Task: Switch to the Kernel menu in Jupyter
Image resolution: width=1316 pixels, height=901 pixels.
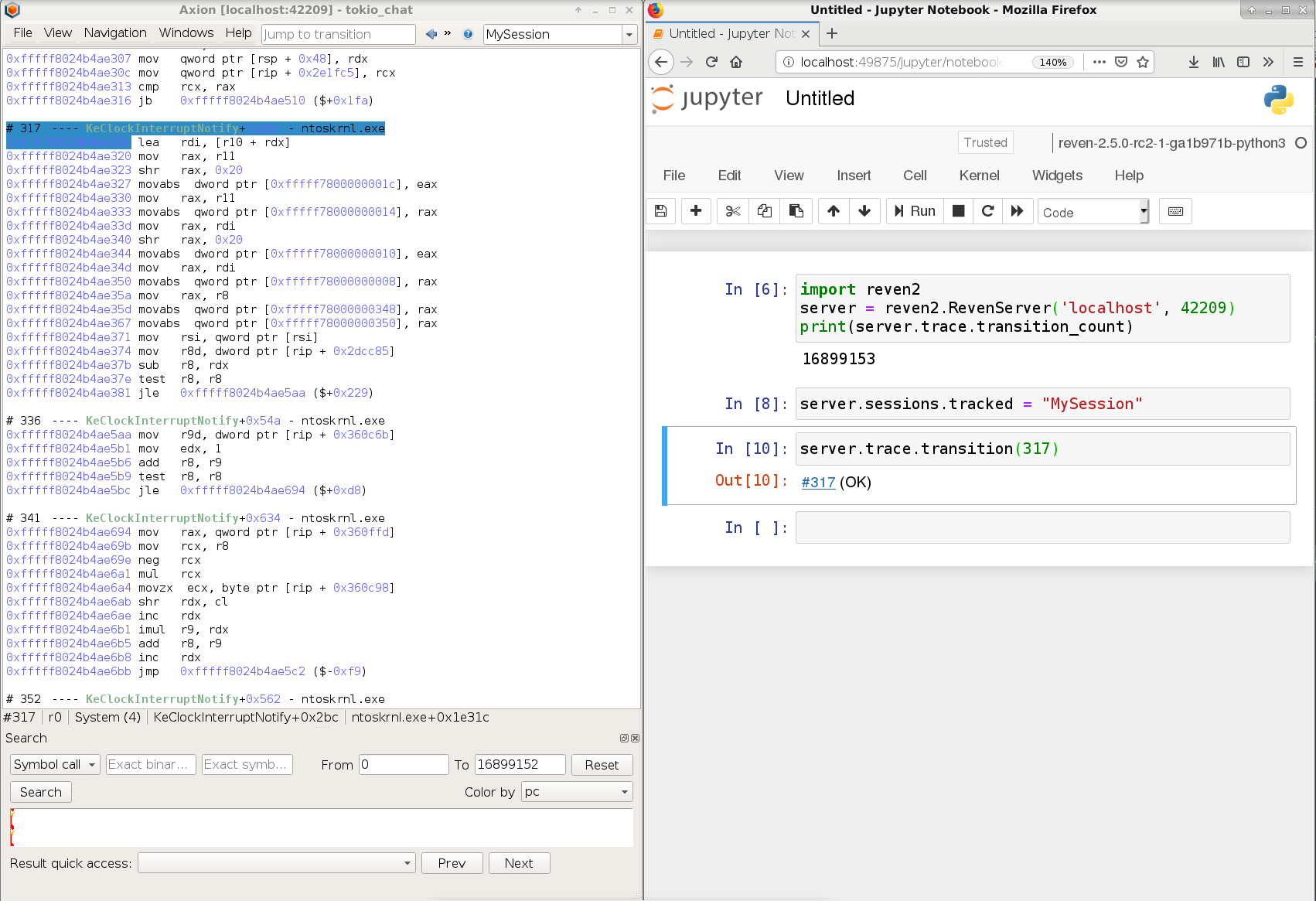Action: tap(979, 176)
